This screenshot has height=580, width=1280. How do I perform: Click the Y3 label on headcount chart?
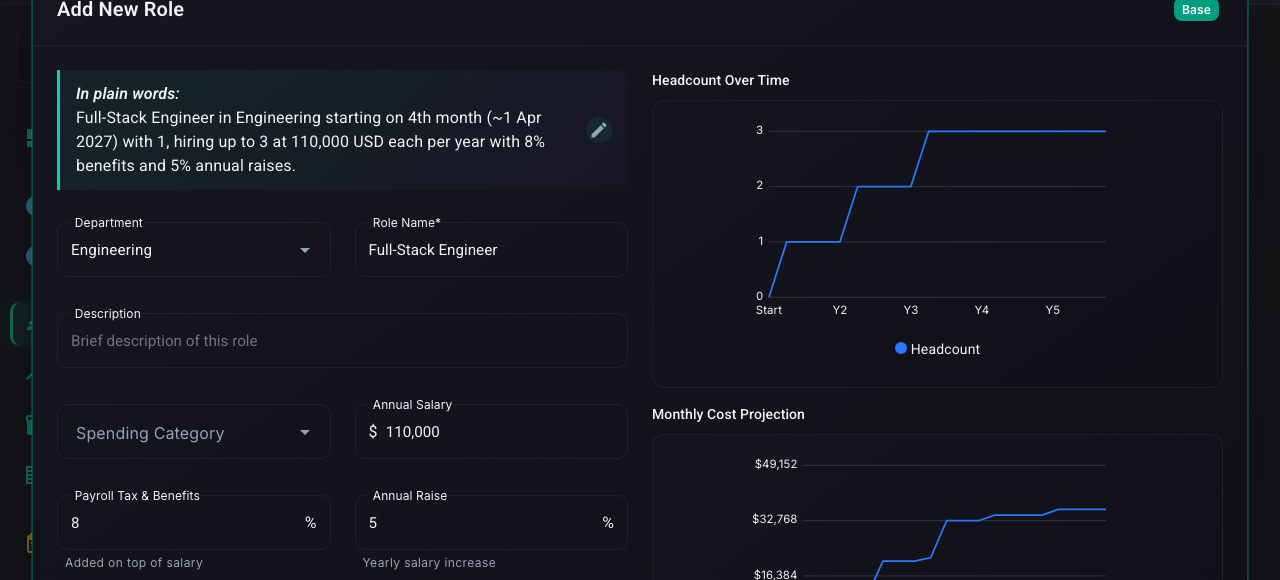[911, 310]
